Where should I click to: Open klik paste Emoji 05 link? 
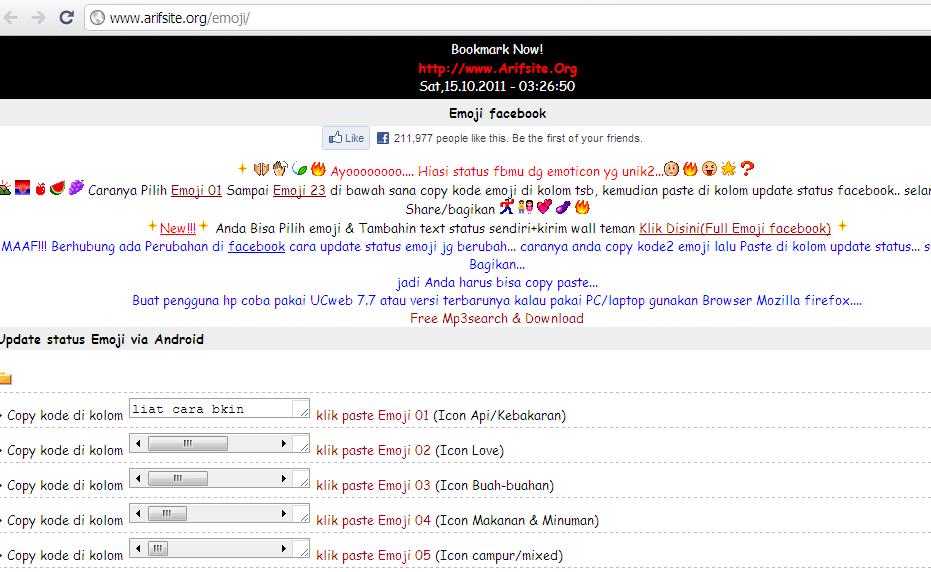pos(373,555)
